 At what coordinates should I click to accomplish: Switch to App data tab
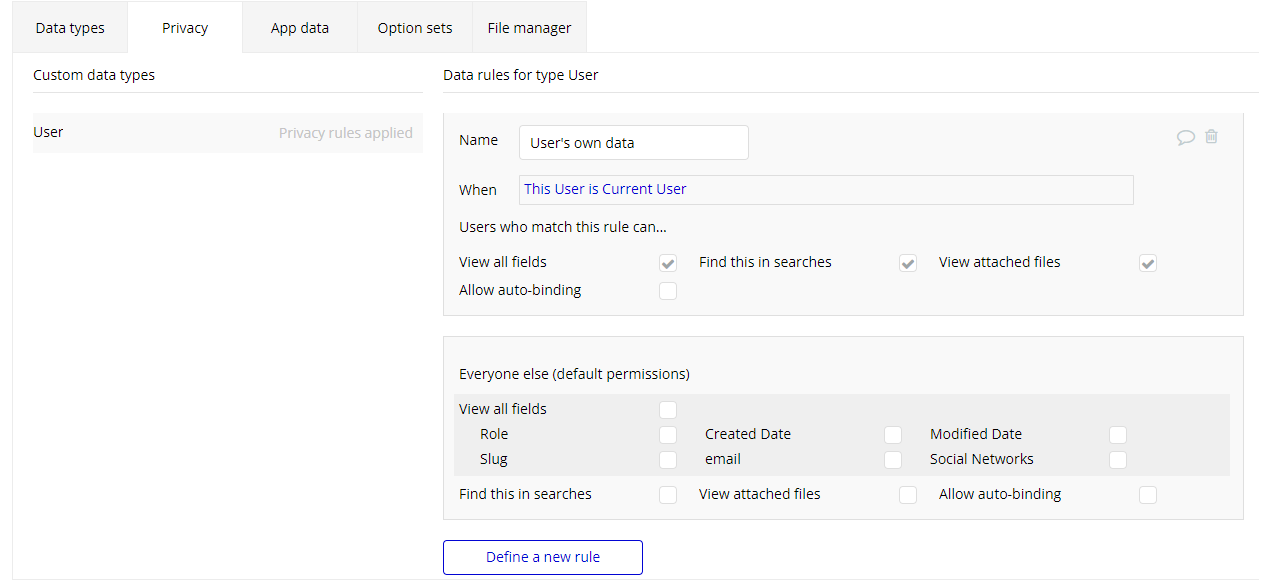(x=300, y=28)
